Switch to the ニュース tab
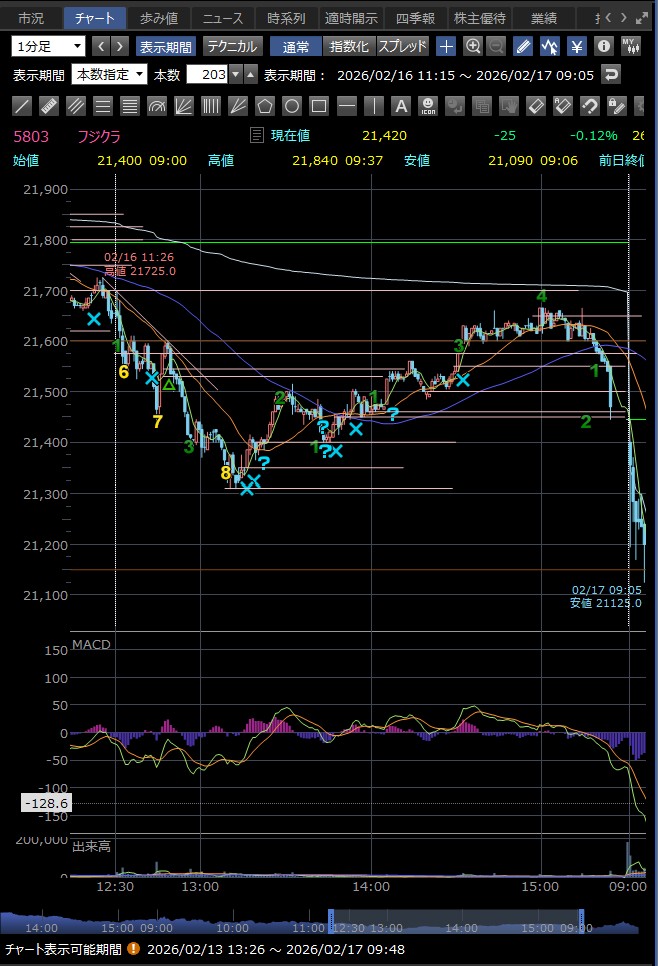Image resolution: width=658 pixels, height=966 pixels. click(x=221, y=18)
